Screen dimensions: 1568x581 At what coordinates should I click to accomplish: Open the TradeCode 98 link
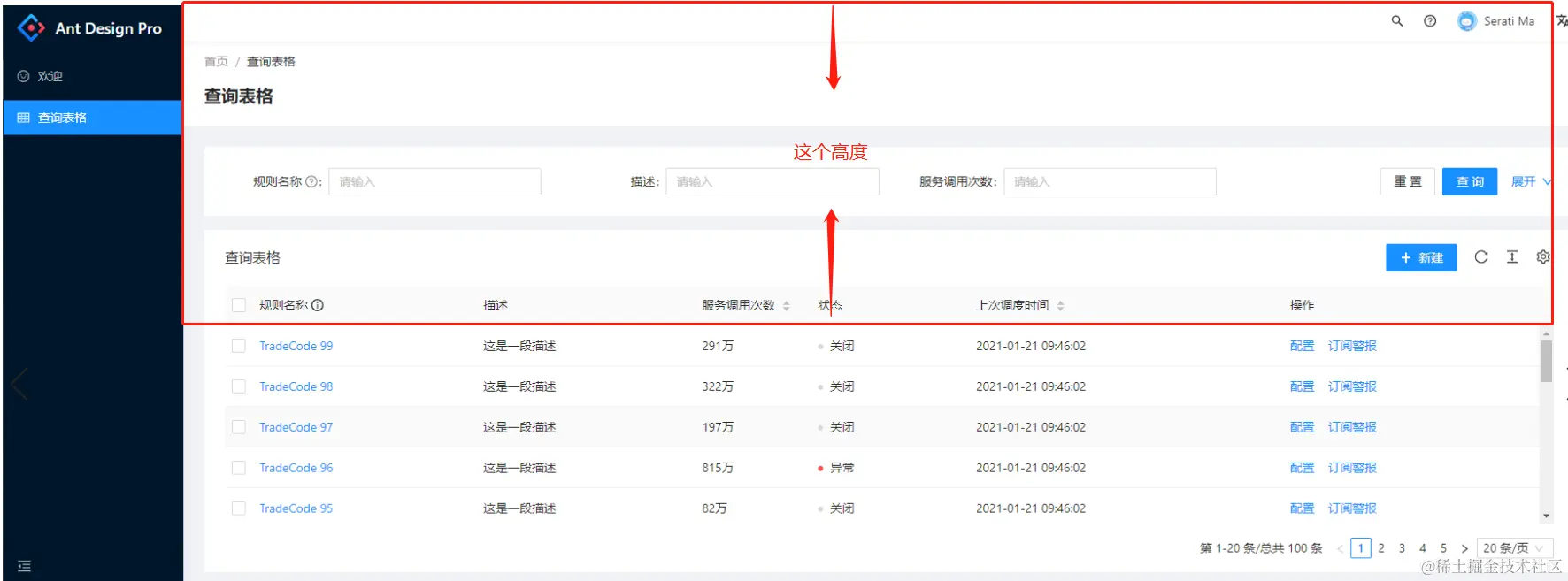pyautogui.click(x=296, y=386)
